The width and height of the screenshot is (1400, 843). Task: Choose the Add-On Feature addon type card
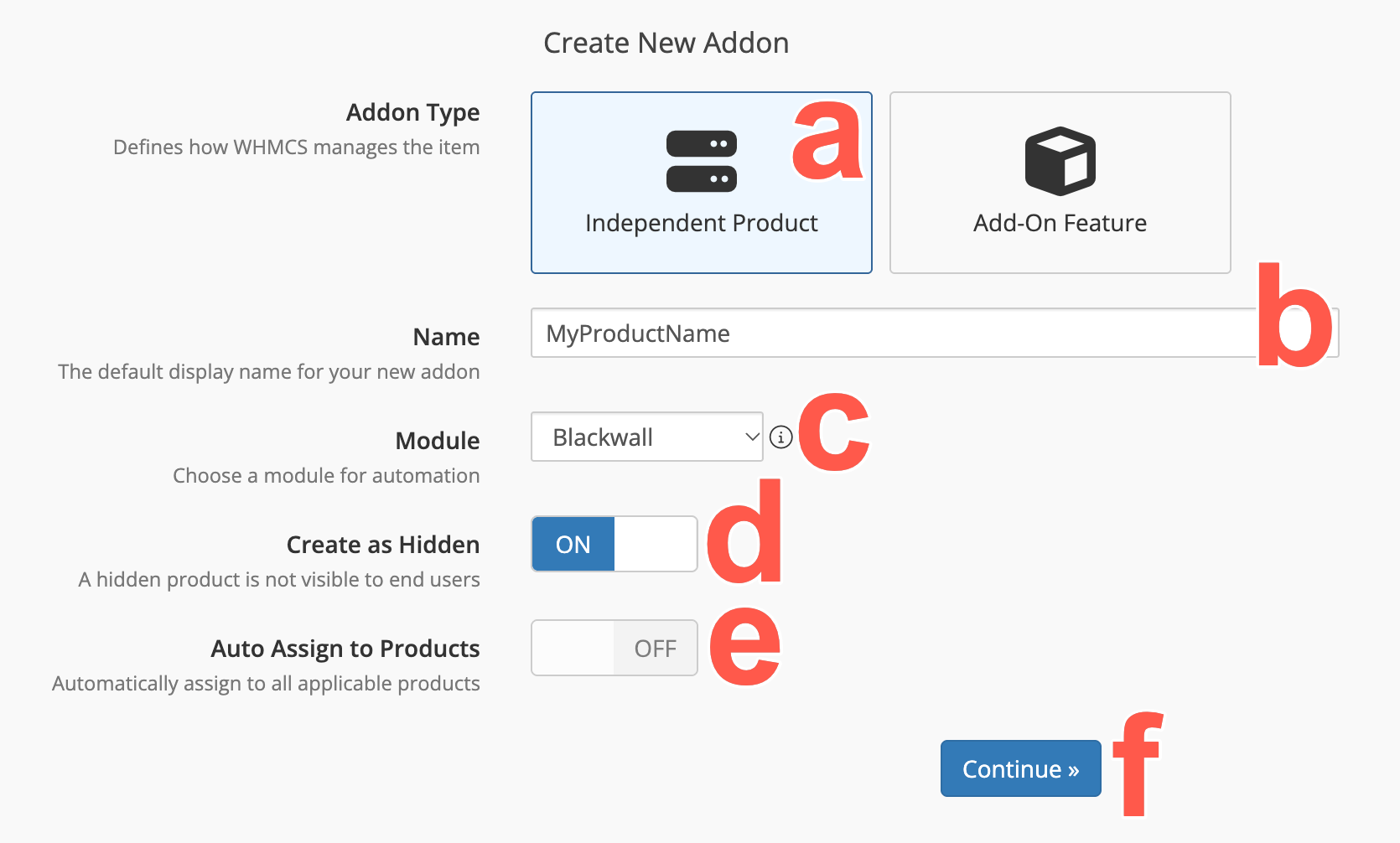point(1060,183)
